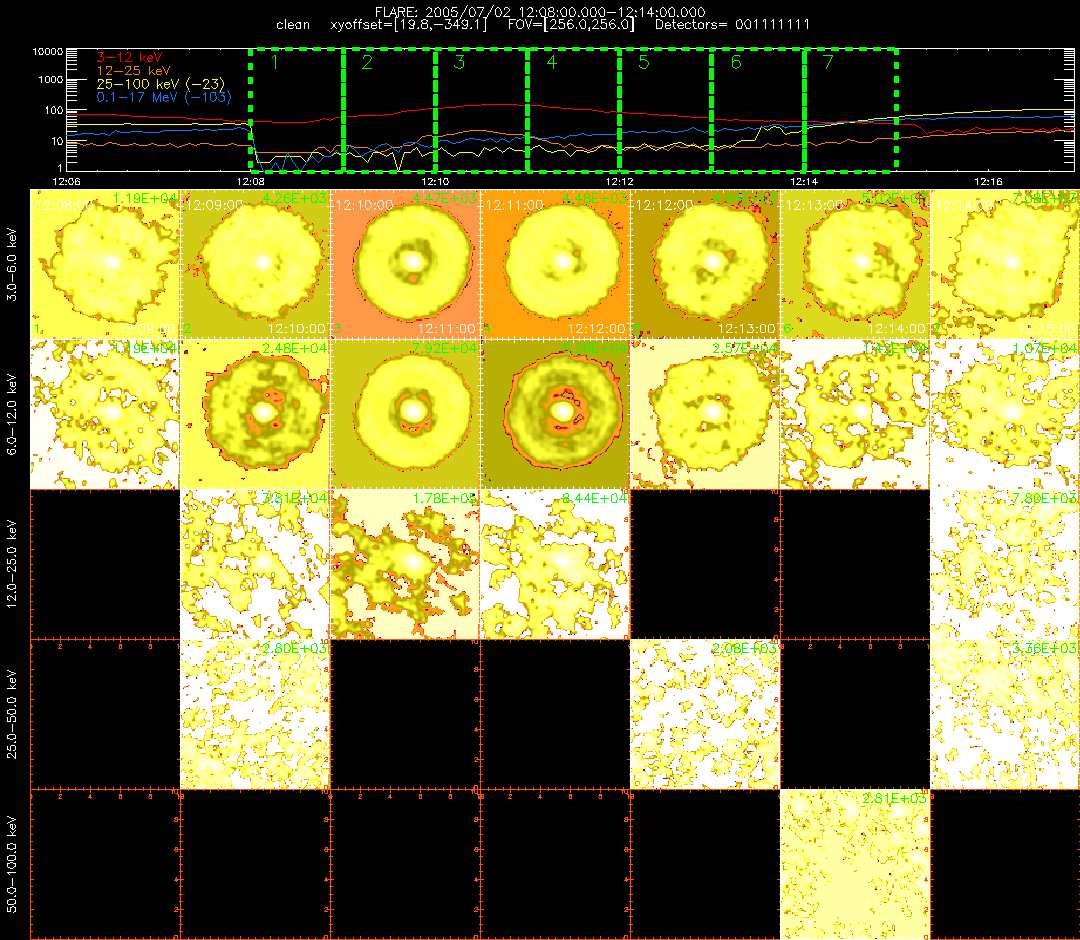This screenshot has width=1080, height=940.
Task: Open the 6-12 keV image labeled 2.57E+04
Action: point(705,414)
